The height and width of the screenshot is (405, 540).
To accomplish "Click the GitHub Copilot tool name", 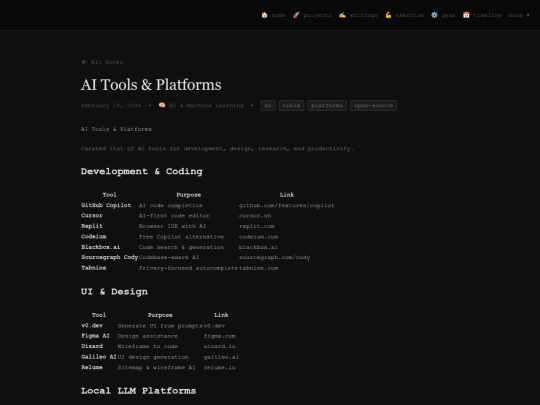I will tap(106, 205).
